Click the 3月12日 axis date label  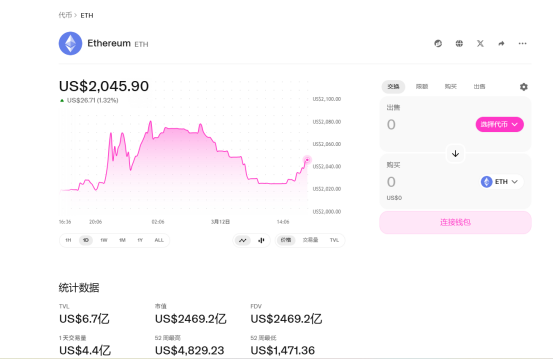point(220,222)
